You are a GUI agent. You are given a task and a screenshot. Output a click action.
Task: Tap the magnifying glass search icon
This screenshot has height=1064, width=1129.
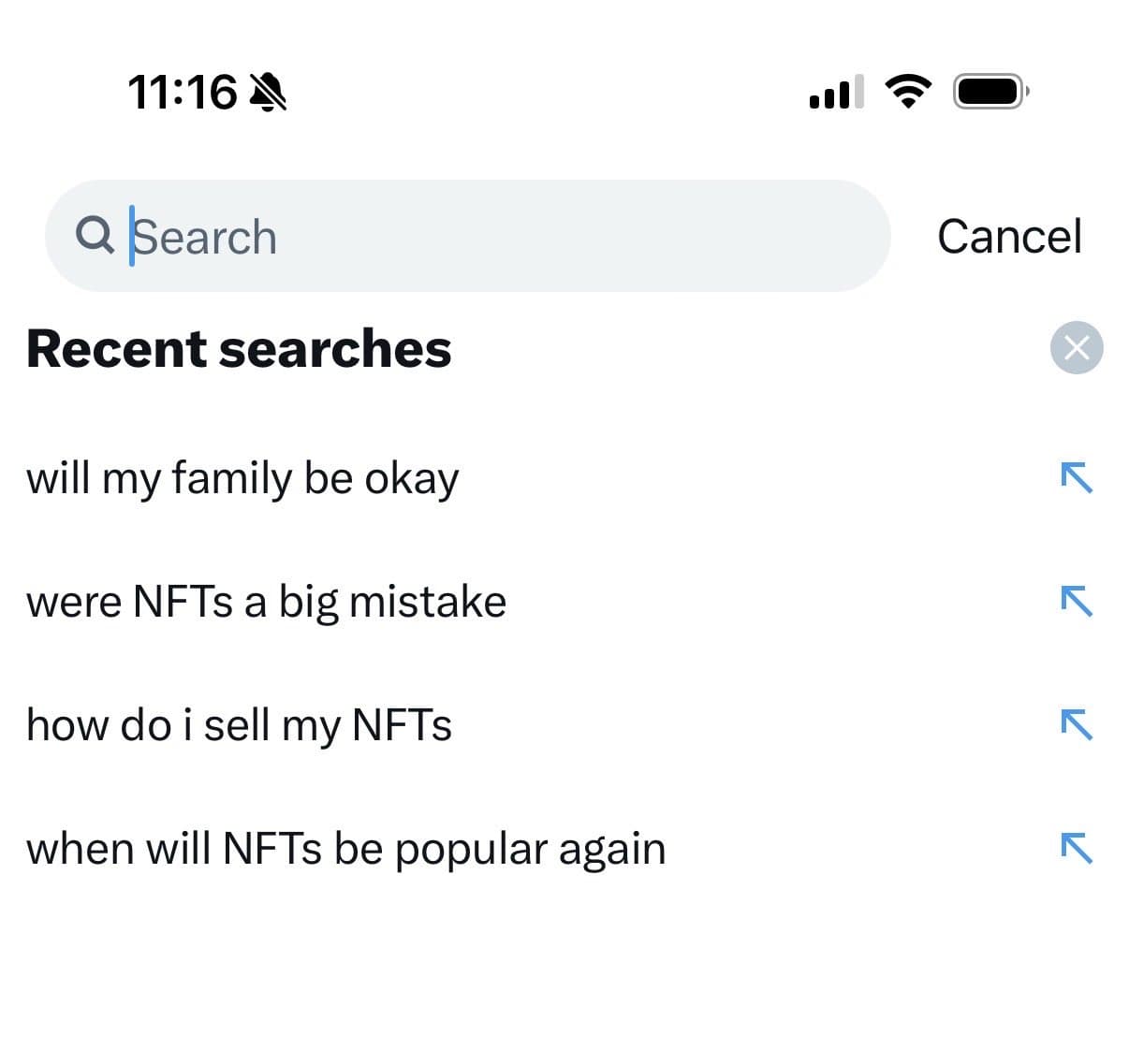(x=95, y=235)
